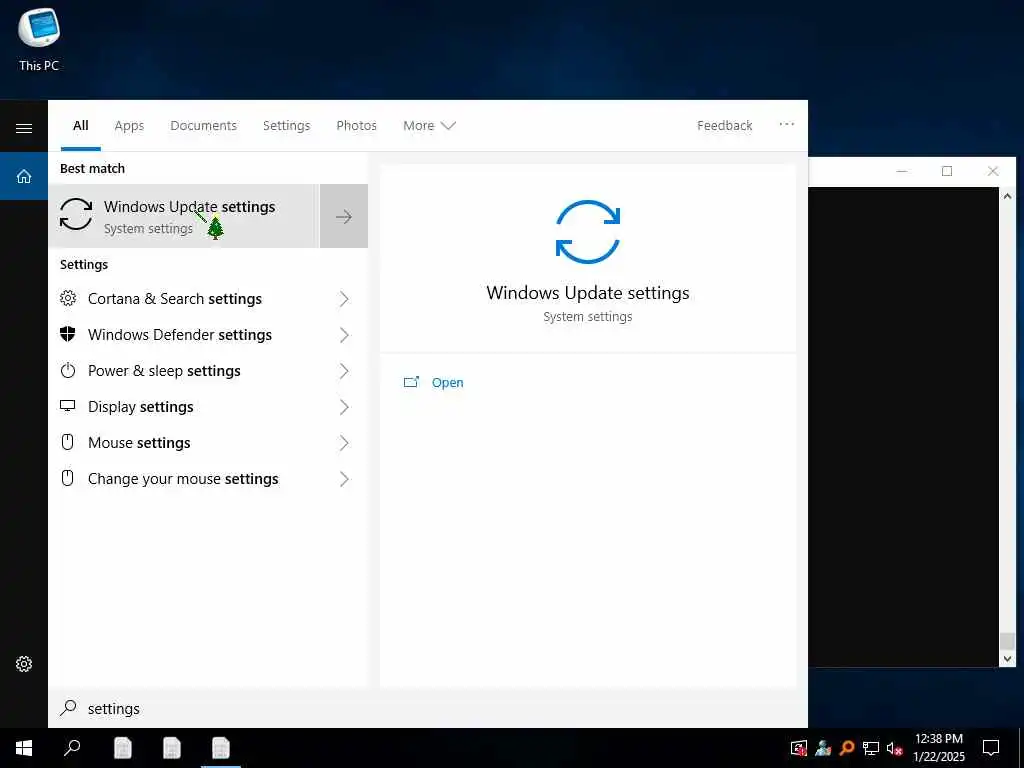The height and width of the screenshot is (768, 1024).
Task: Click the Display settings monitor icon
Action: point(68,406)
